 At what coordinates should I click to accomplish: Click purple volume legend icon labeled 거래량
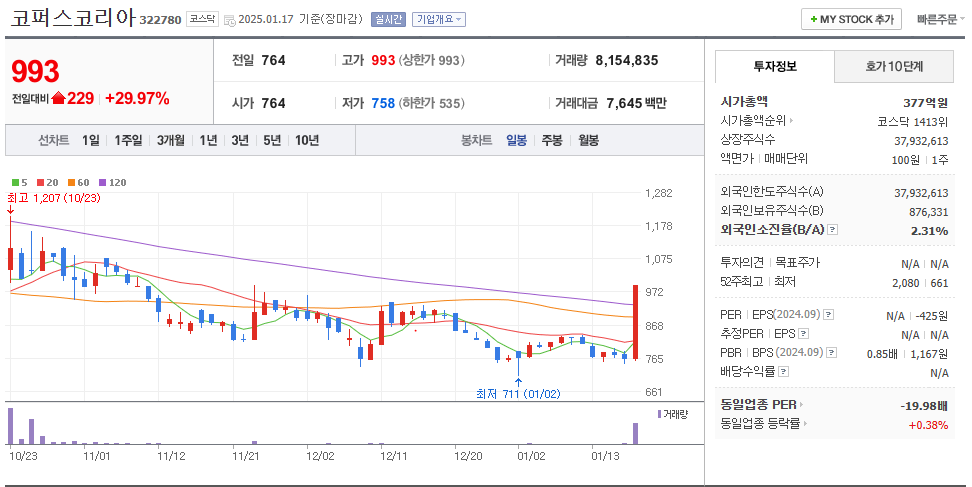tap(660, 413)
